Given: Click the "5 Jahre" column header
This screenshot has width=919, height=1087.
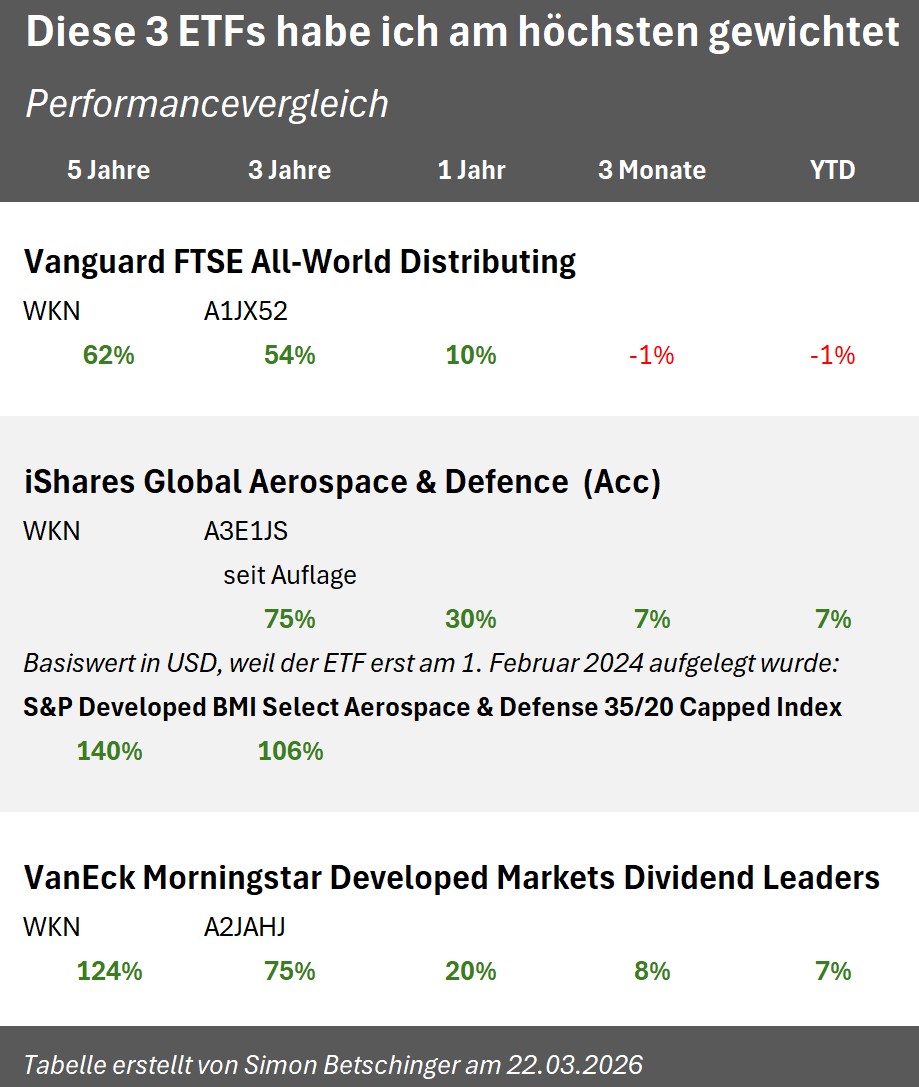Looking at the screenshot, I should point(108,170).
